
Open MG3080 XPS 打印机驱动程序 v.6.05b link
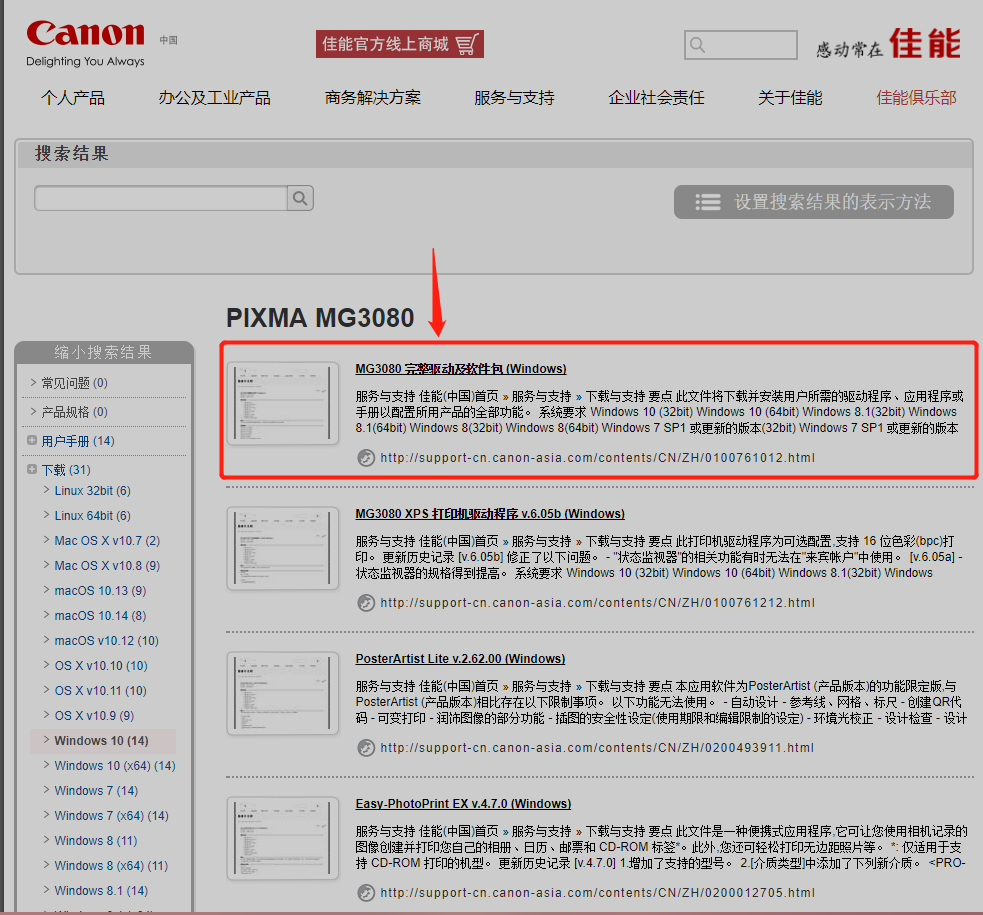(490, 514)
